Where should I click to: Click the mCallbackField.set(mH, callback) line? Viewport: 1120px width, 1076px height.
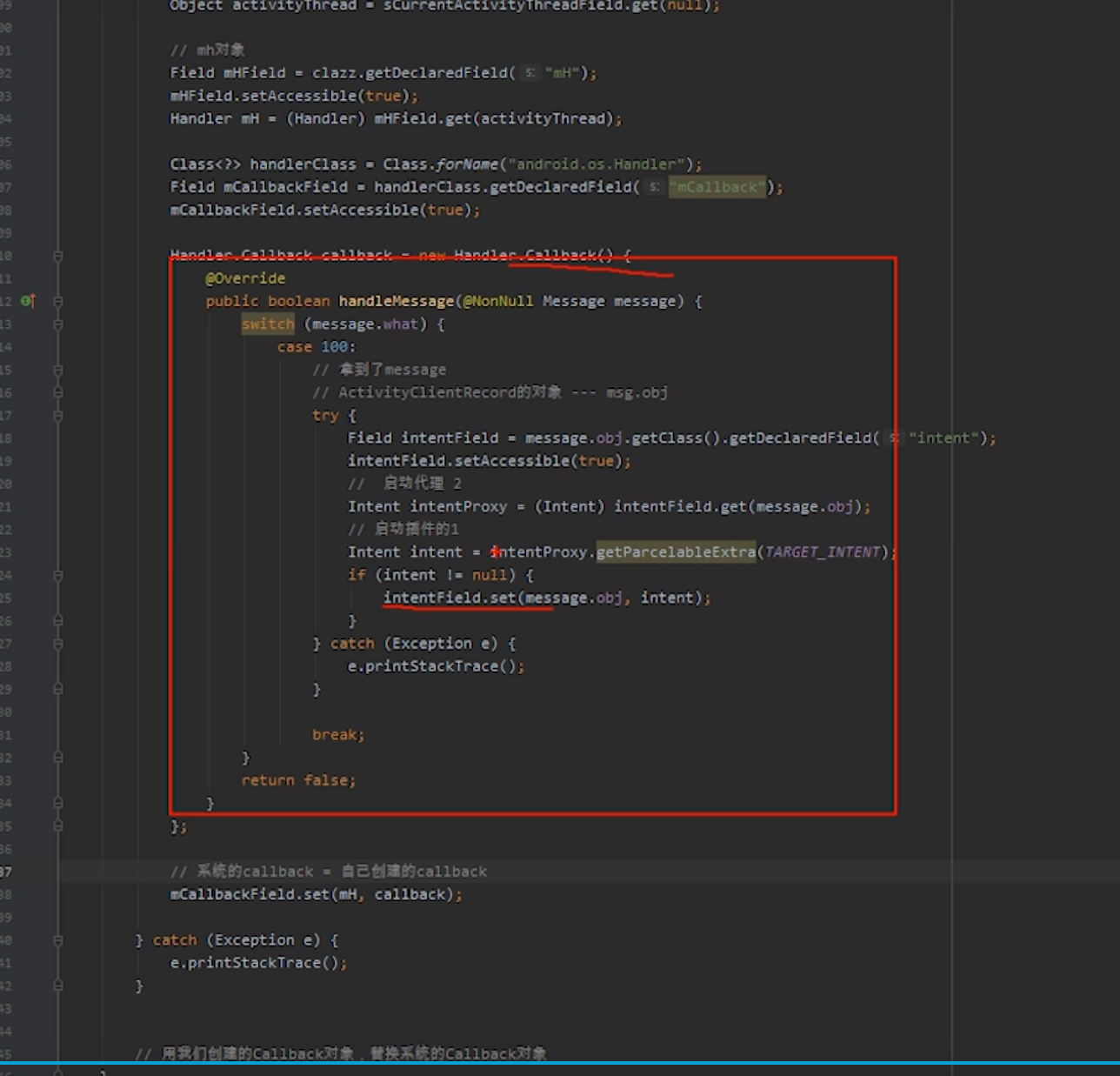[316, 894]
